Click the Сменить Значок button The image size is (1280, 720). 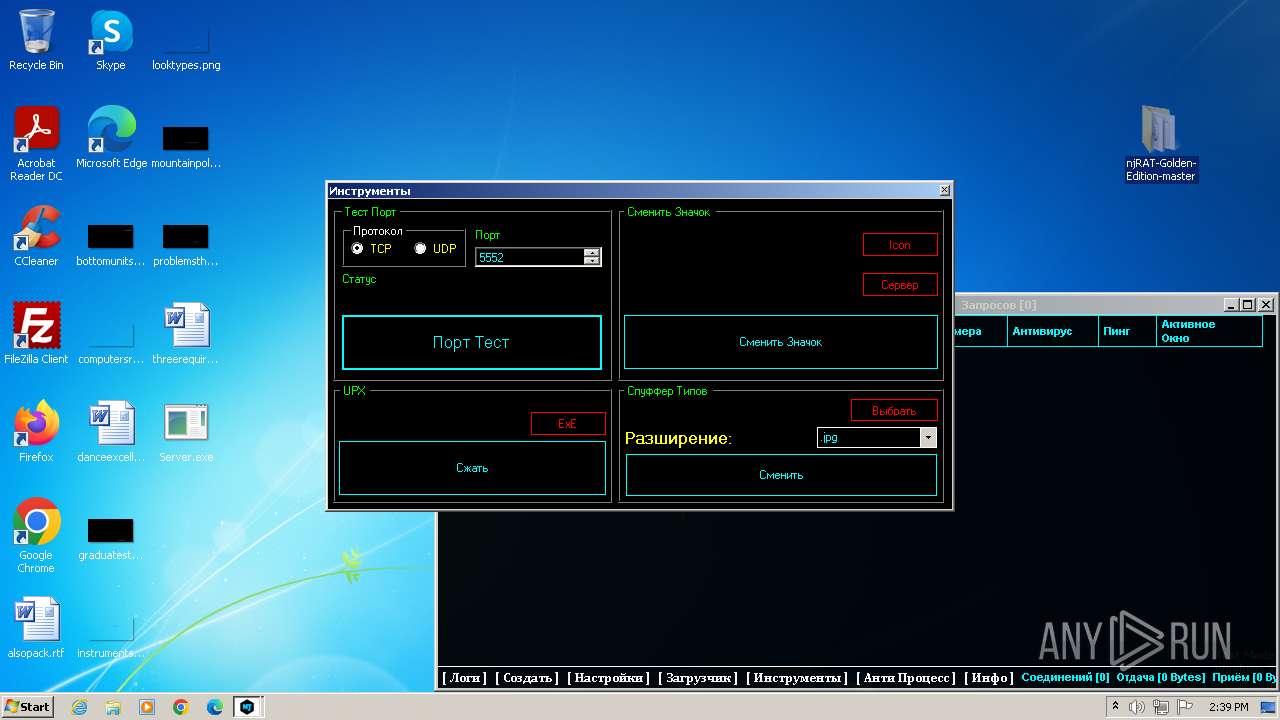point(781,342)
